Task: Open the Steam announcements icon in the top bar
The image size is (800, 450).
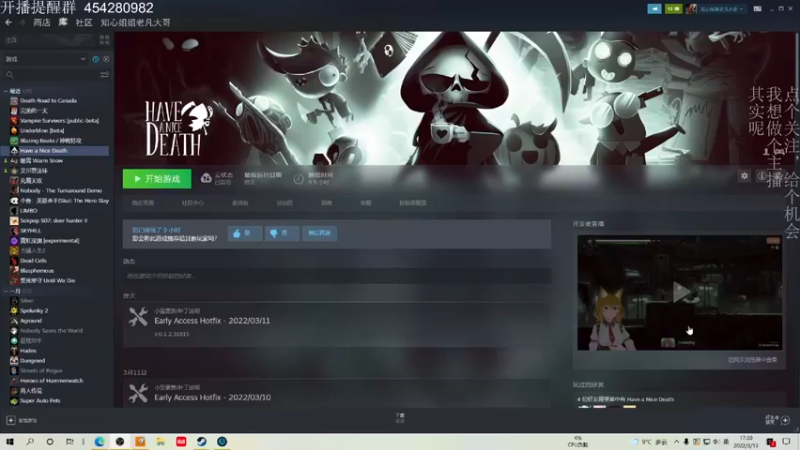Action: 655,9
